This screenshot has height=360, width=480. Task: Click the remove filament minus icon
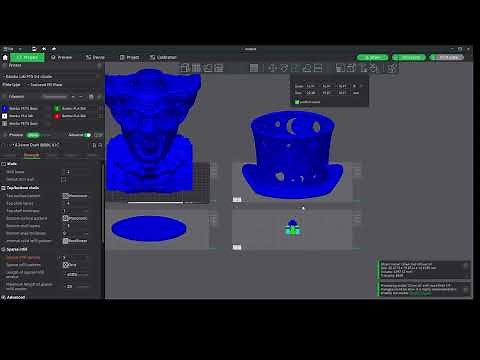tap(81, 97)
